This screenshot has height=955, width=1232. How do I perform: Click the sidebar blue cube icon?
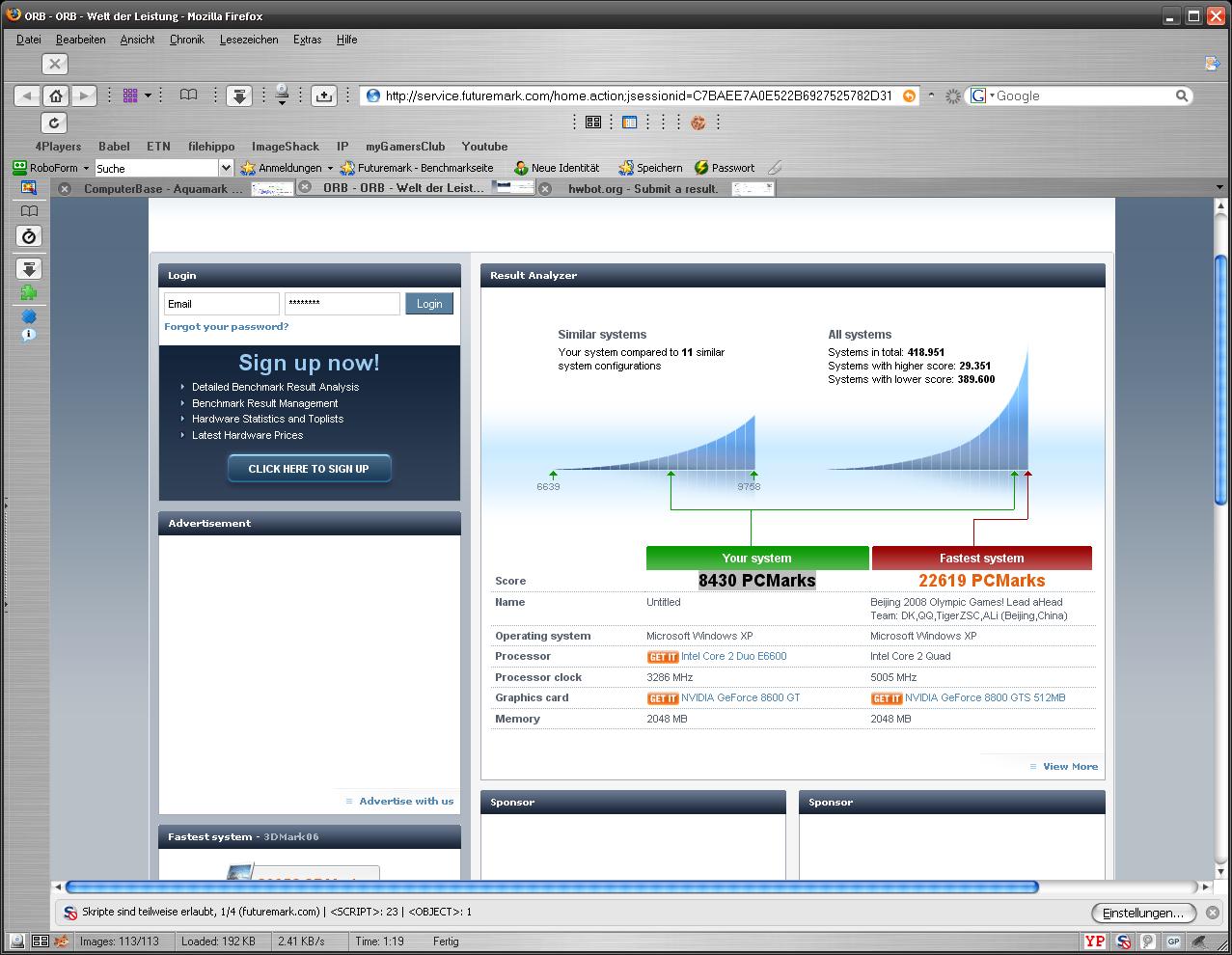pyautogui.click(x=29, y=316)
